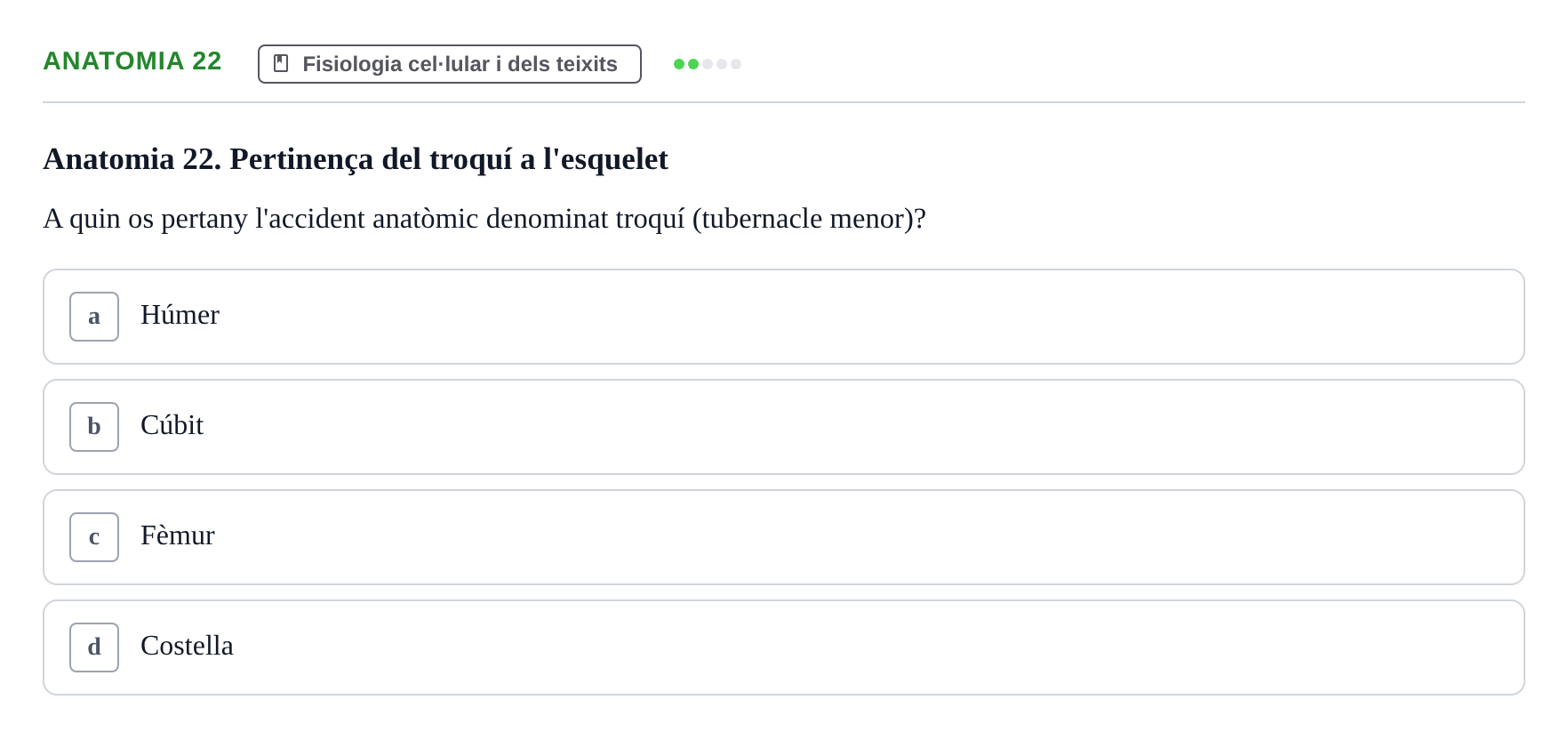Click the 'Húmer' answer text
The height and width of the screenshot is (740, 1568).
180,315
